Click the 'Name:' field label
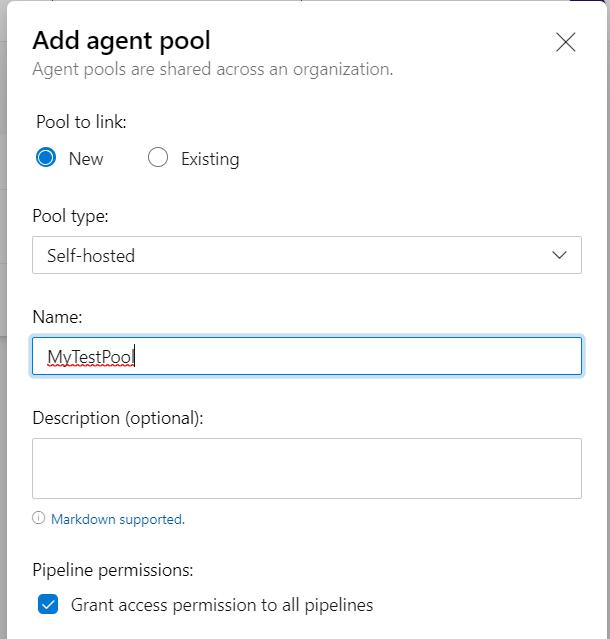This screenshot has height=639, width=610. [57, 317]
